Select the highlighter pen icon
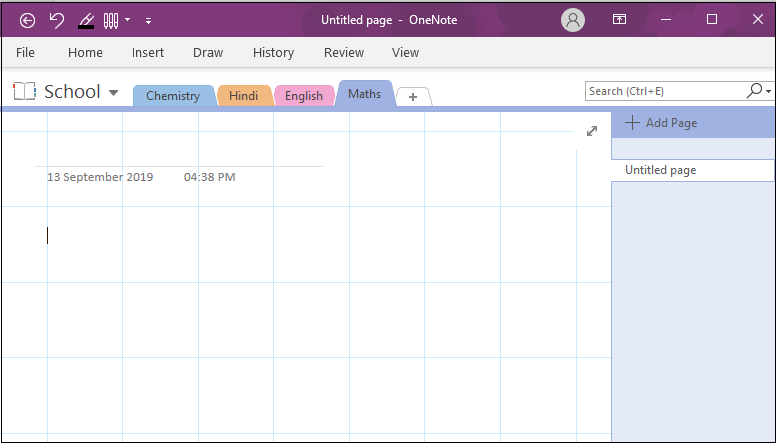Viewport: 776px width, 443px height. [86, 20]
